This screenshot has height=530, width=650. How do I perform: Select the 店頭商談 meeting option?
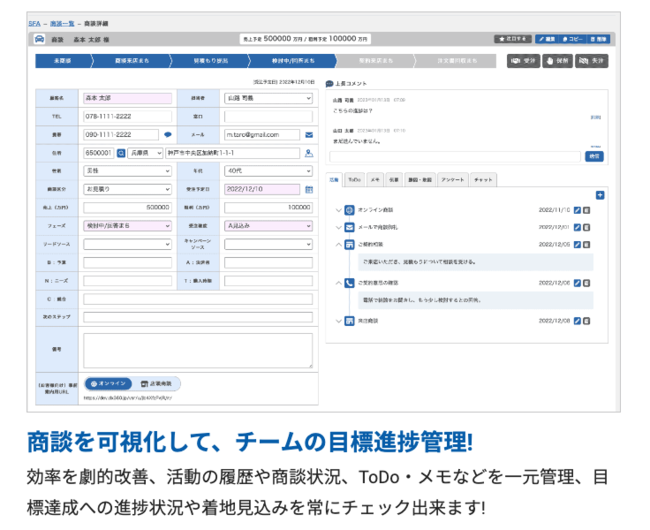click(x=156, y=383)
